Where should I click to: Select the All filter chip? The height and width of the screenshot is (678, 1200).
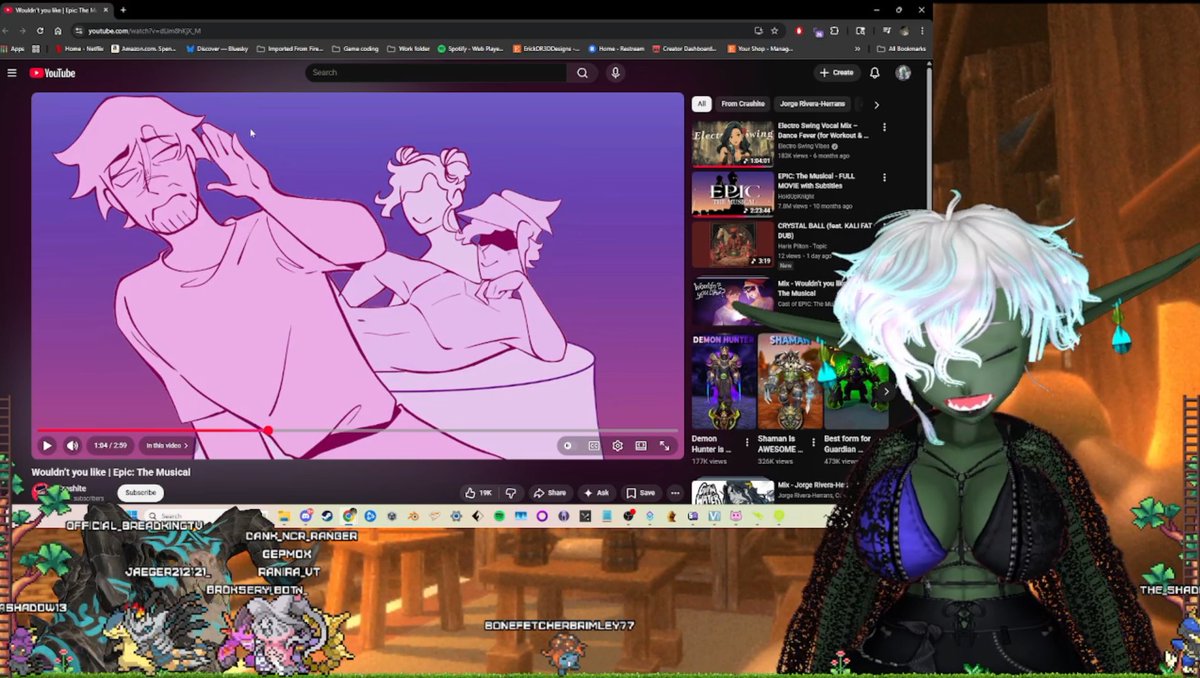702,104
